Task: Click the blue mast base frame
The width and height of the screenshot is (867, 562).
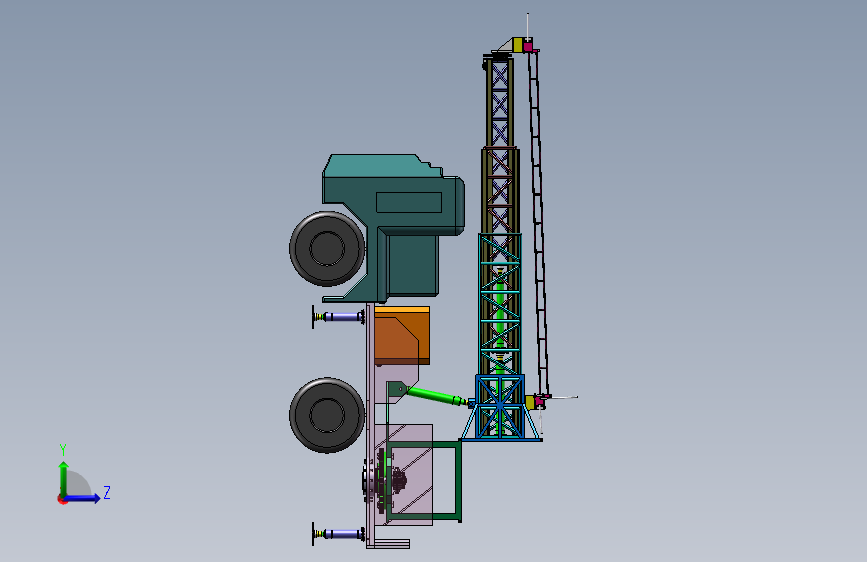Action: click(x=500, y=408)
